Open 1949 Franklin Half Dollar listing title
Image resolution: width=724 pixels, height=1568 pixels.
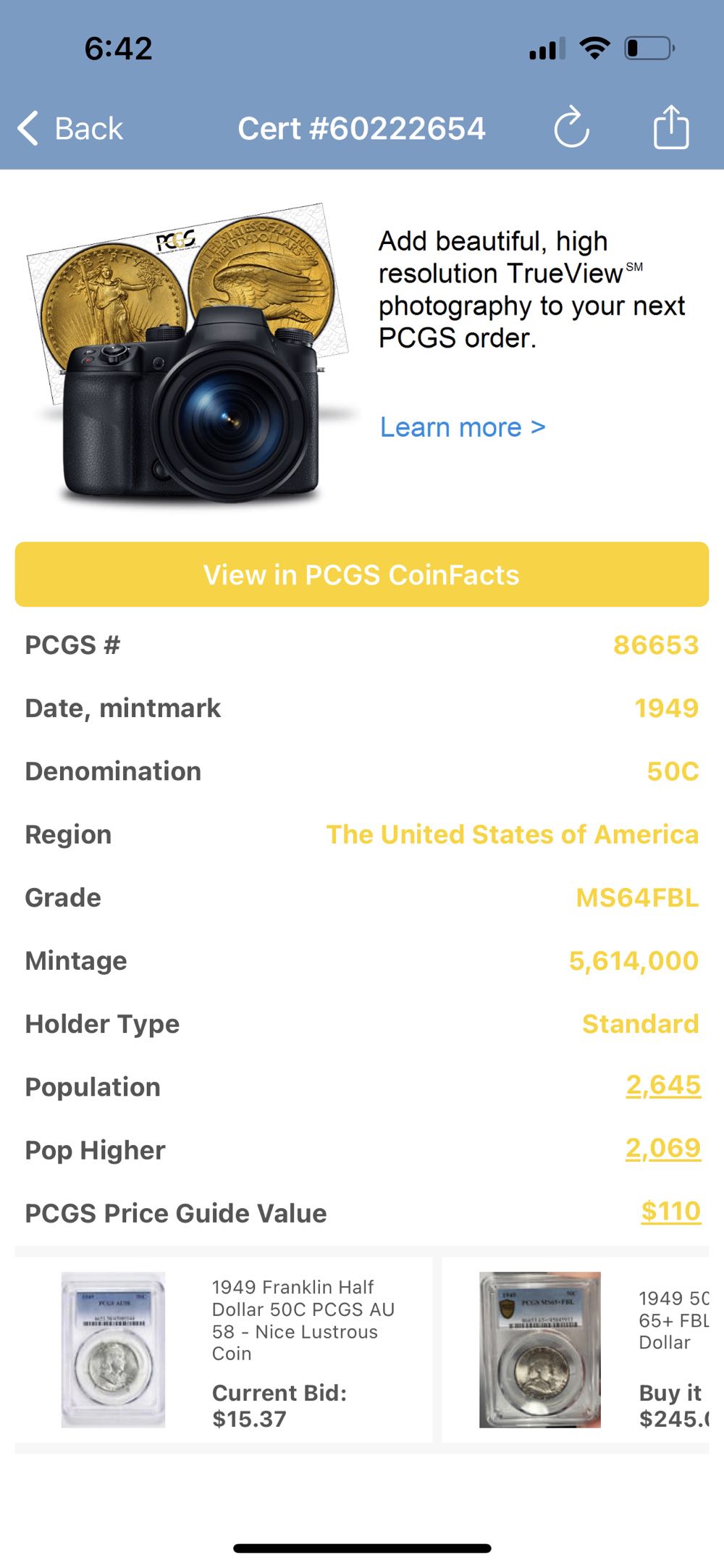[303, 1320]
